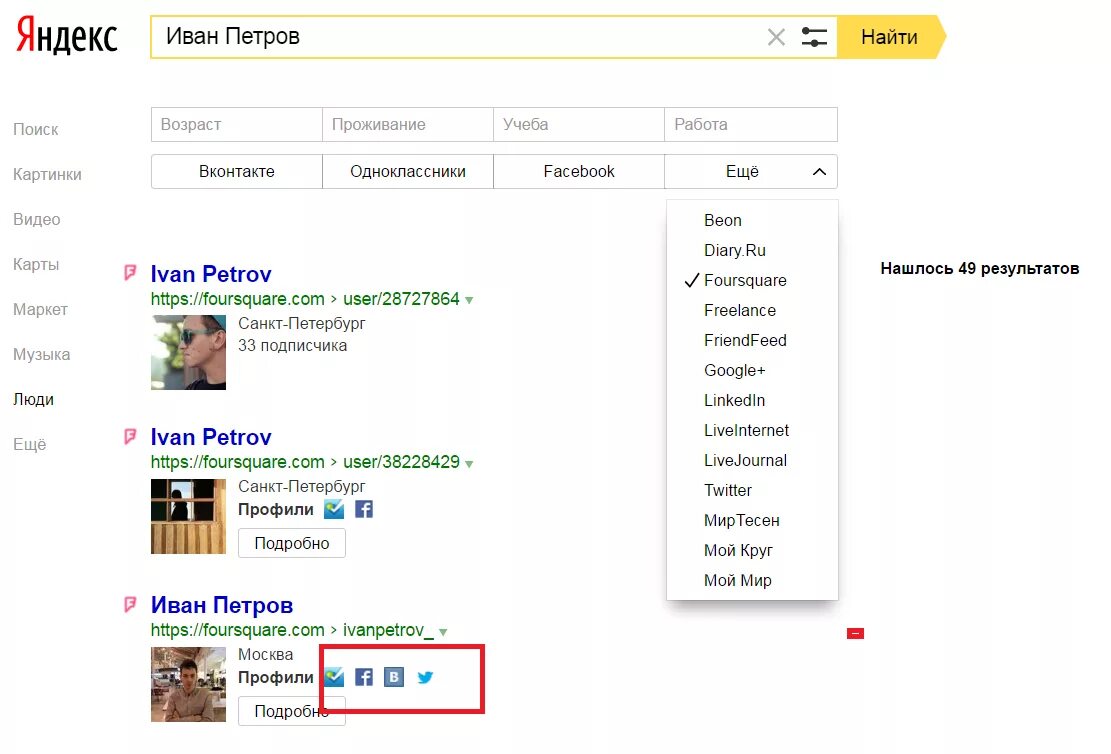Open foursquare.com user/28727864 URL link

pos(305,299)
